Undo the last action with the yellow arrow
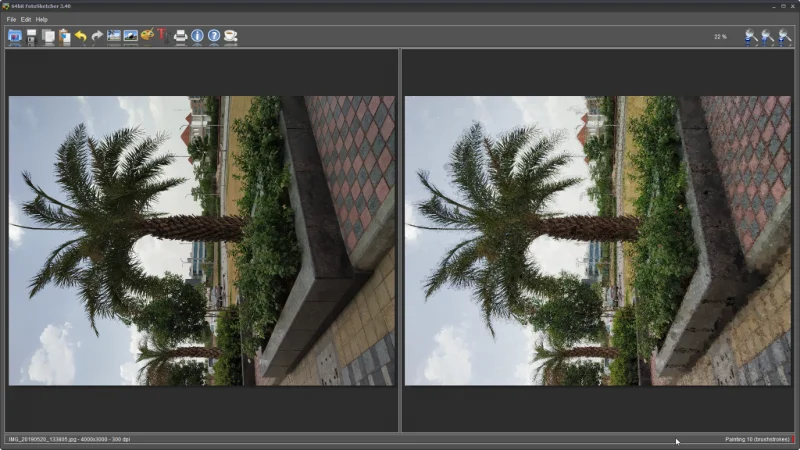Image resolution: width=800 pixels, height=450 pixels. [x=81, y=36]
